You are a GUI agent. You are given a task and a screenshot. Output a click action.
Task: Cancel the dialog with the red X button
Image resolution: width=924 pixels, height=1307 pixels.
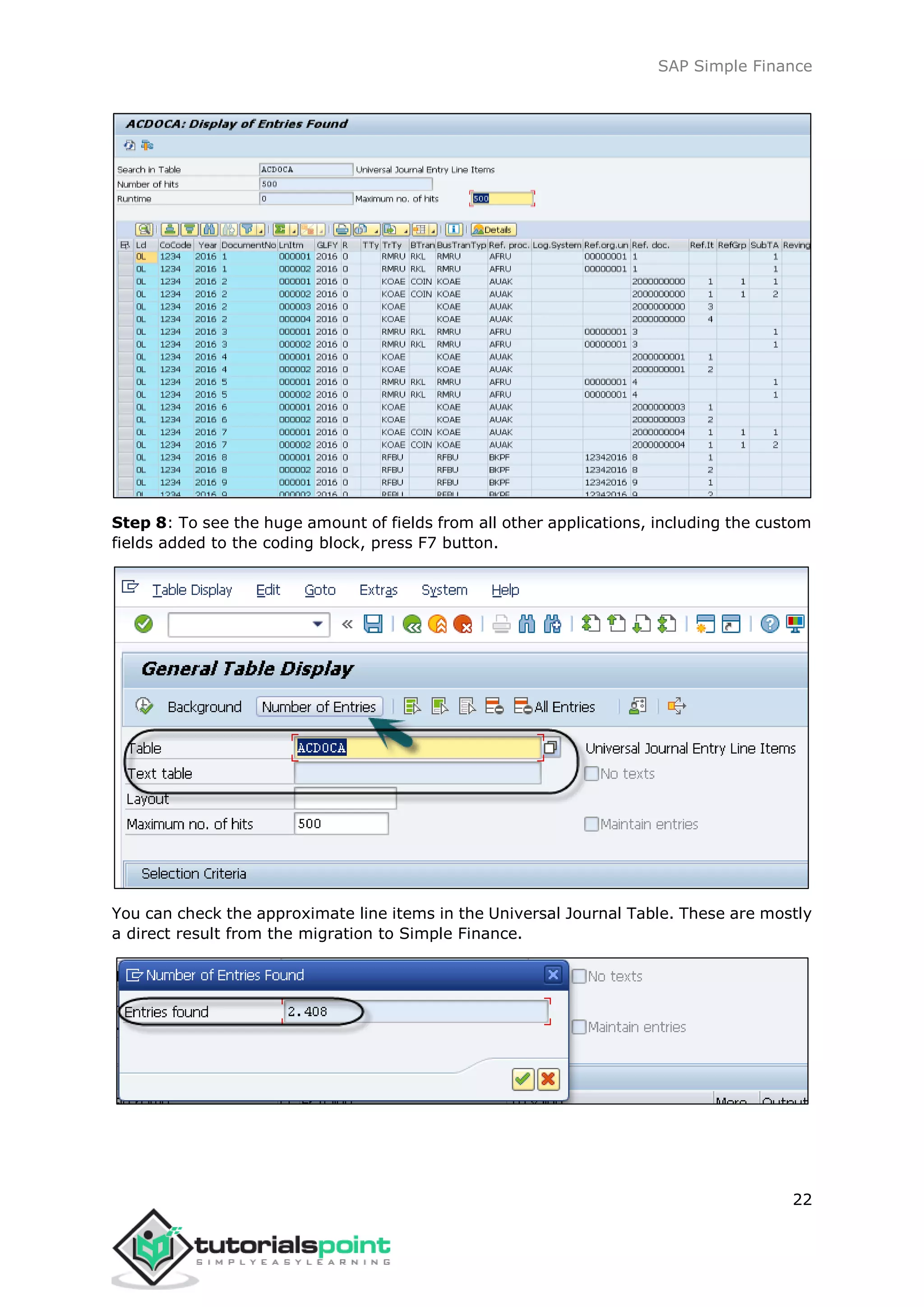[549, 1079]
